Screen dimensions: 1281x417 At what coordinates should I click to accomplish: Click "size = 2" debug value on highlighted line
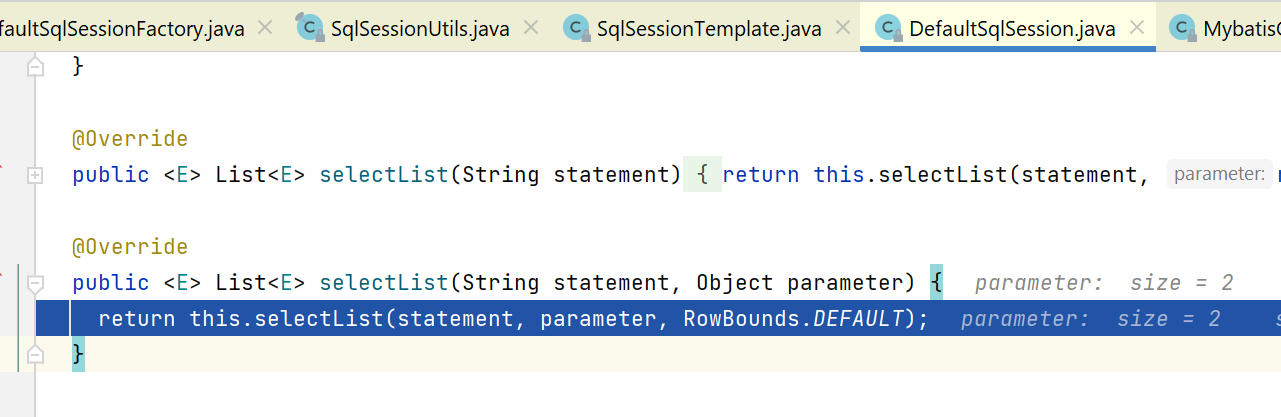(1169, 319)
